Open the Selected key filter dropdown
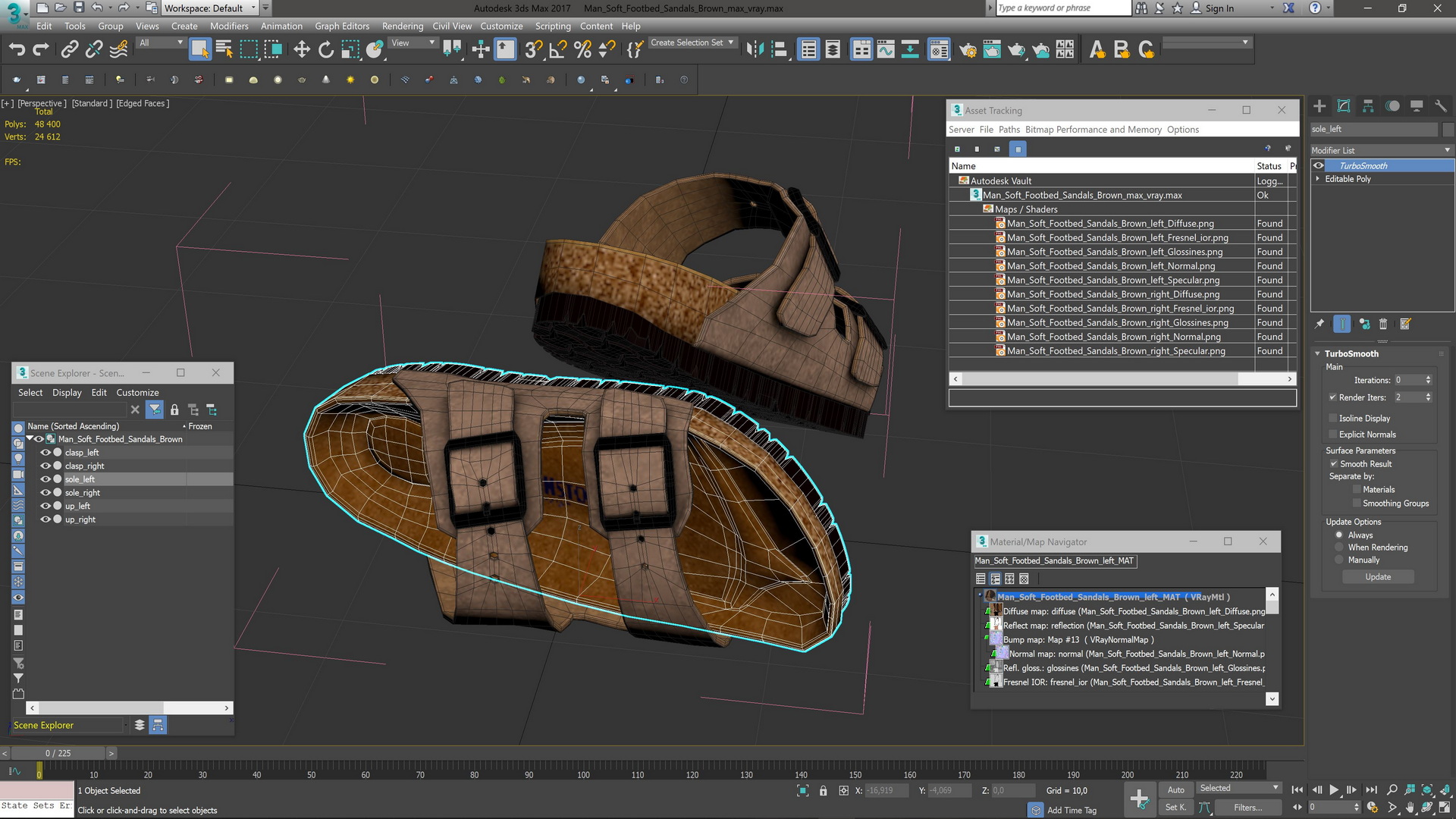The image size is (1456, 819). pyautogui.click(x=1239, y=789)
